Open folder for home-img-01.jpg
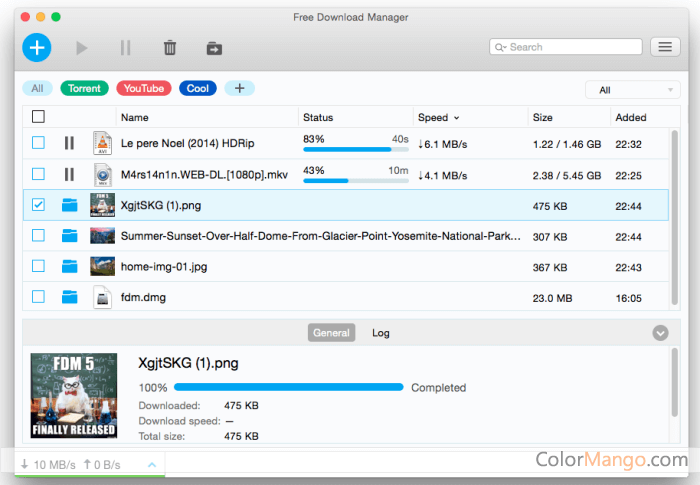The height and width of the screenshot is (485, 700). pos(70,266)
